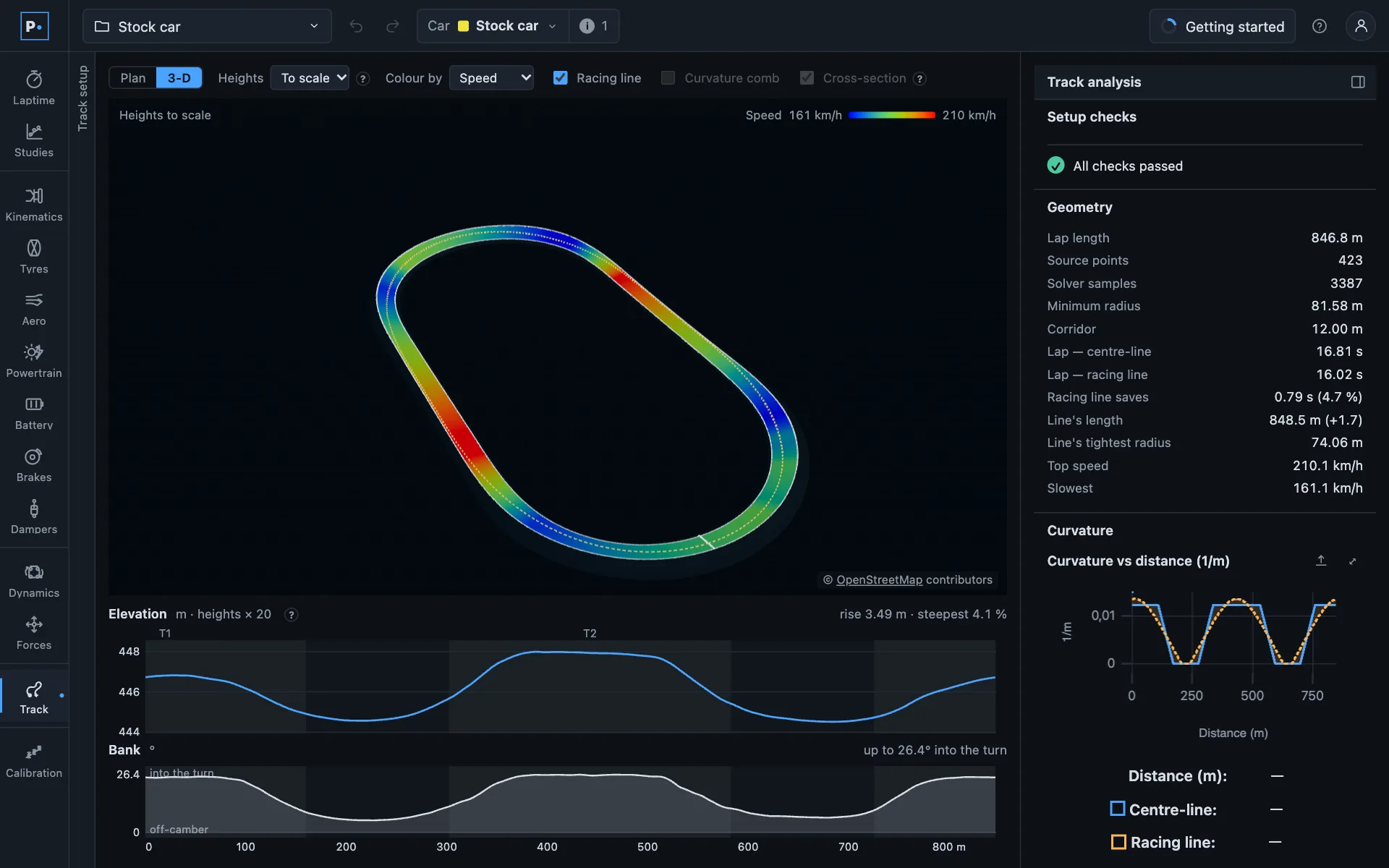The height and width of the screenshot is (868, 1389).
Task: Click the info badge showing 1
Action: (x=594, y=26)
